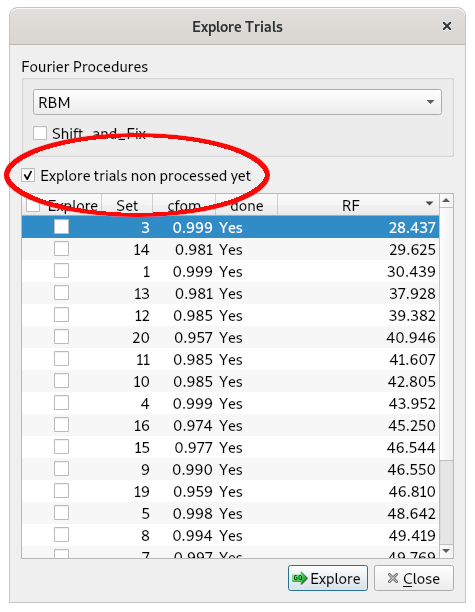Click the scrollbar down arrow of the trials list

[x=446, y=551]
